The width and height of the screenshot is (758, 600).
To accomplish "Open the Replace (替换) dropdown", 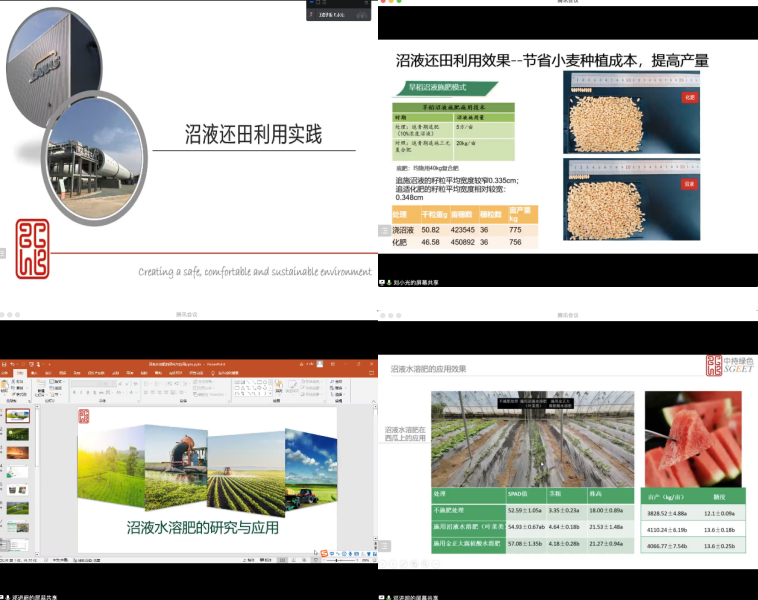I will click(337, 388).
